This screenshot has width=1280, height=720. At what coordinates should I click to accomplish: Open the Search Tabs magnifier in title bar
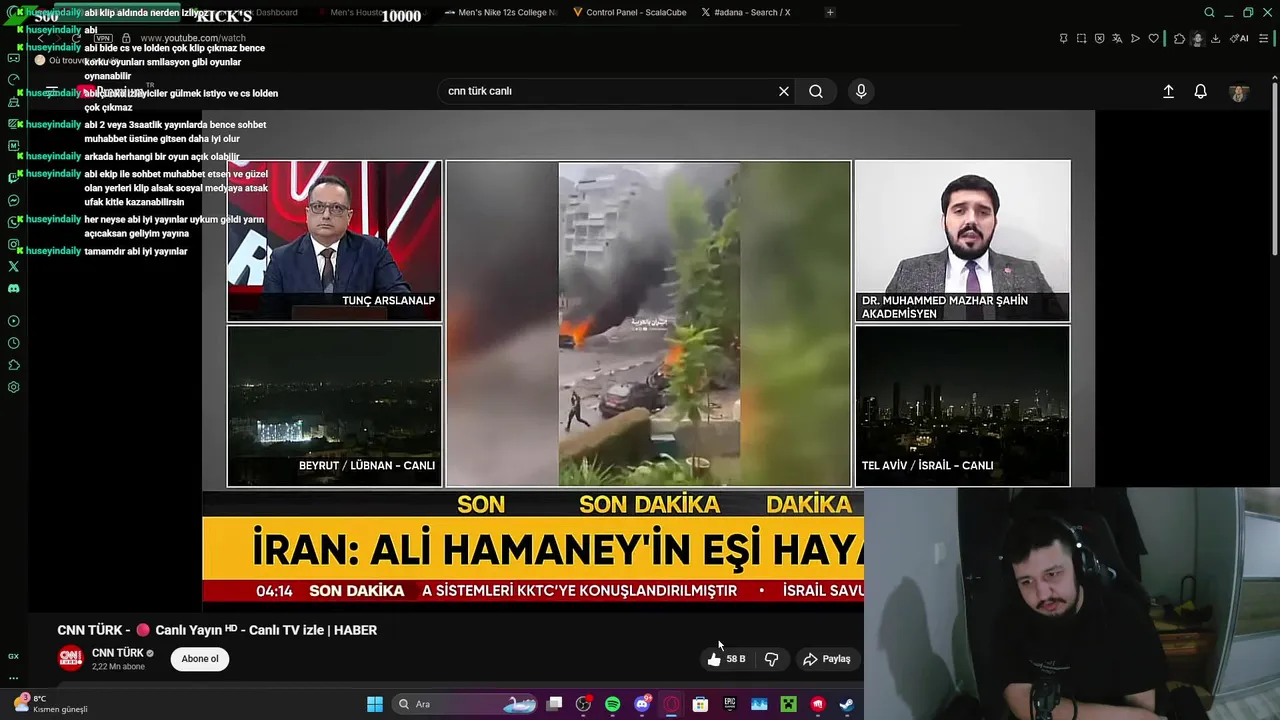coord(1209,12)
